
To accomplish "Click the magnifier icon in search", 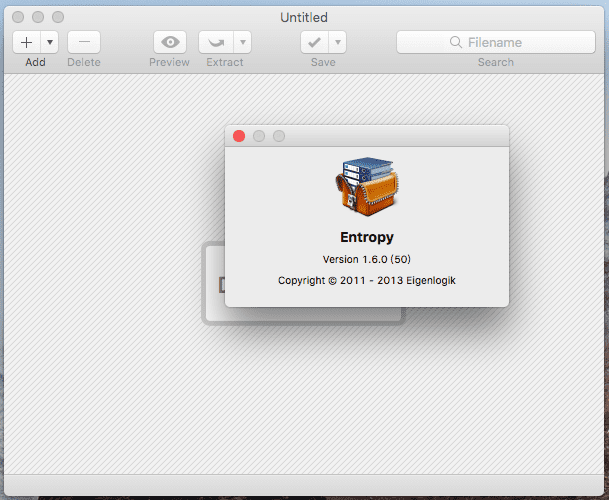I will (456, 42).
